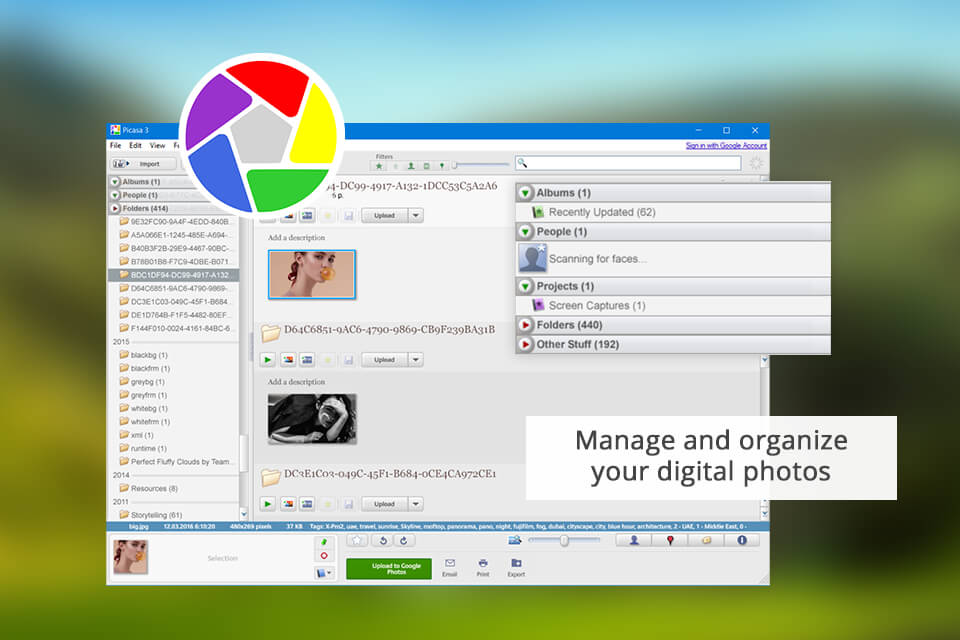Hold selected items with the green pin
Viewport: 960px width, 640px height.
(x=324, y=542)
